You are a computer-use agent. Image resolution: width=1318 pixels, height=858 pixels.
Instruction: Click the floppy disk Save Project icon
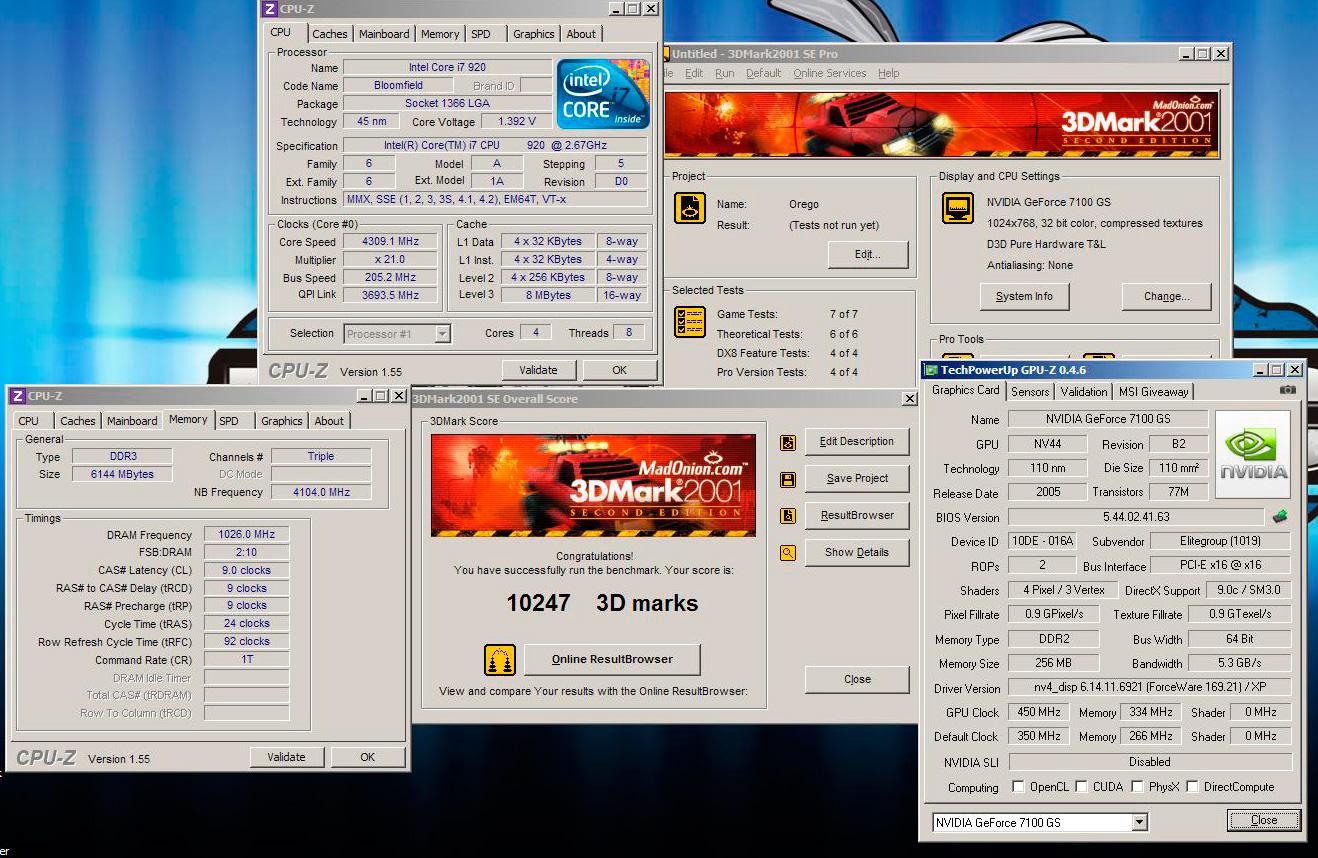[788, 479]
